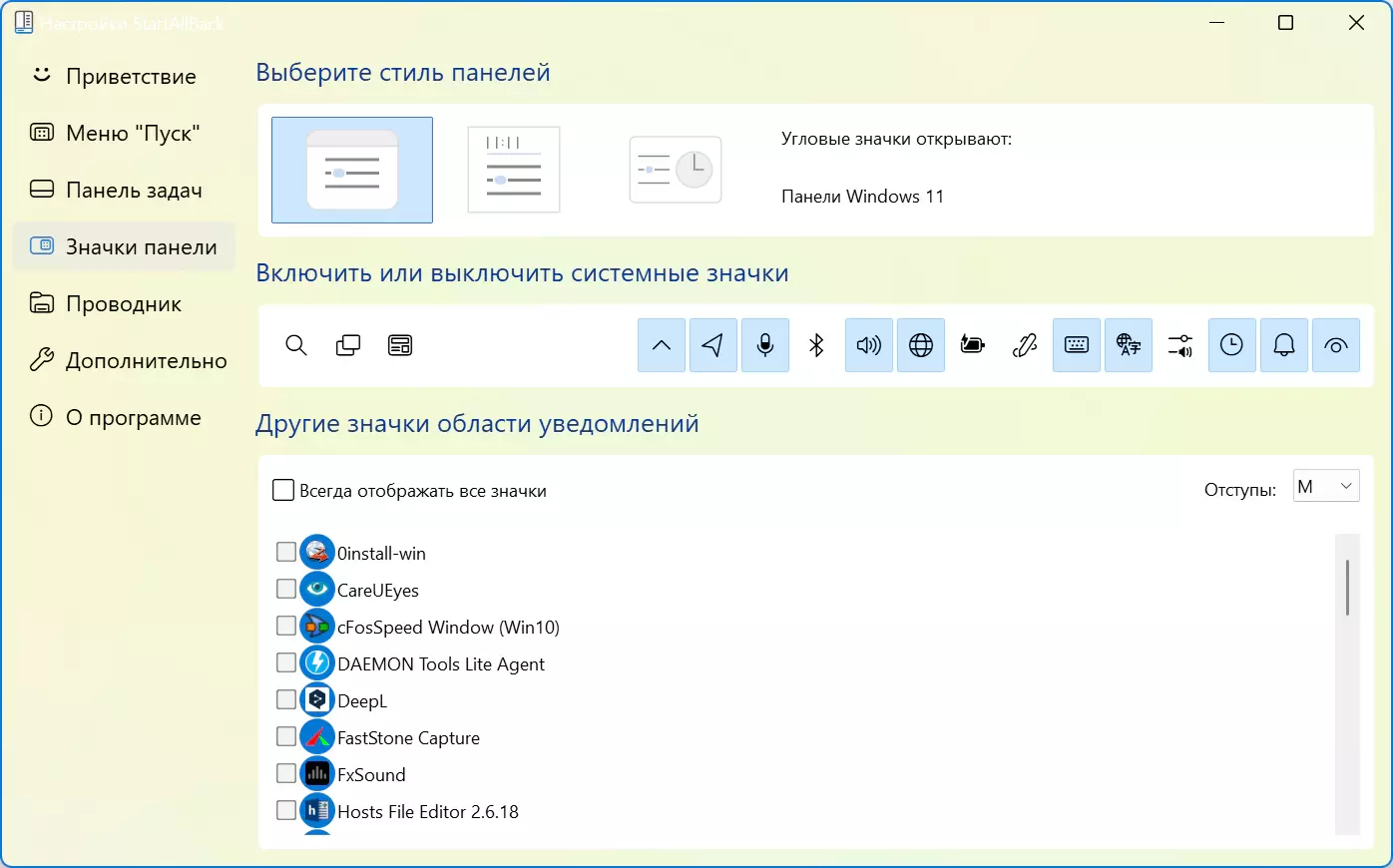Enable the pen system icon
This screenshot has height=868, width=1393.
click(1025, 345)
